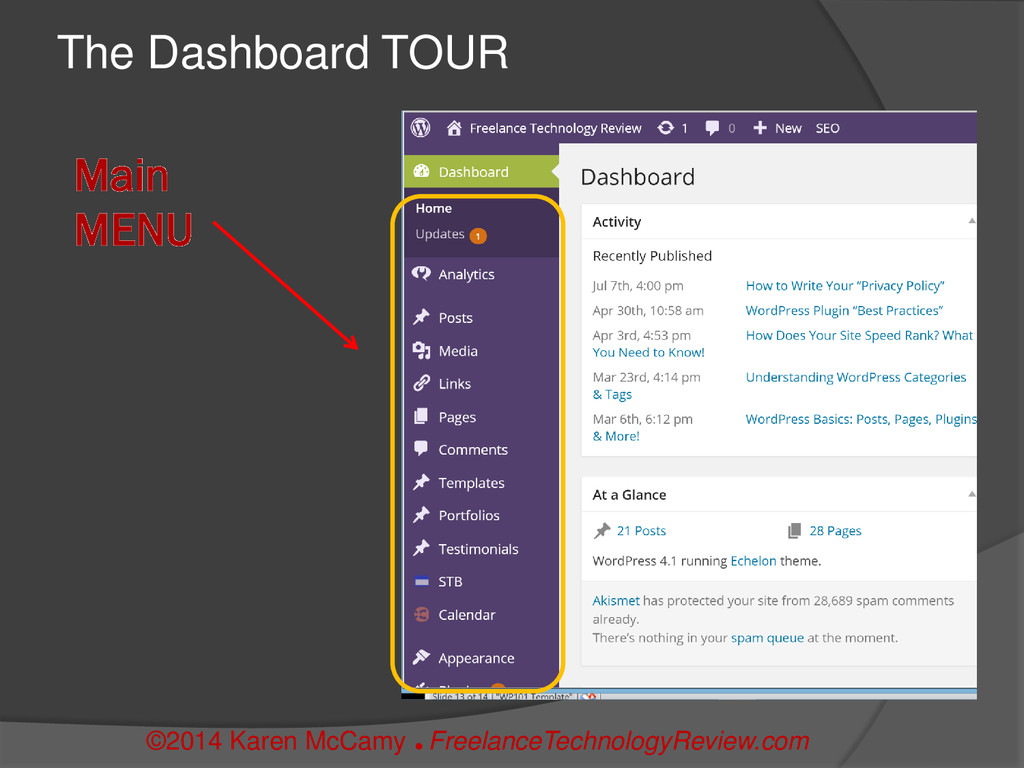
Task: Click the Analytics icon in sidebar
Action: click(x=421, y=274)
